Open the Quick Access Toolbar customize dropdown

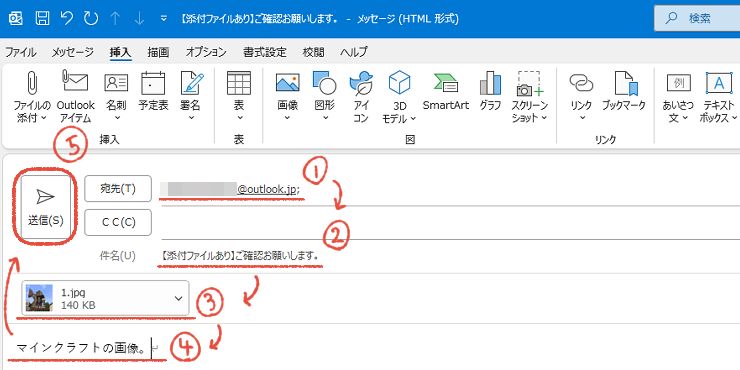pyautogui.click(x=164, y=19)
